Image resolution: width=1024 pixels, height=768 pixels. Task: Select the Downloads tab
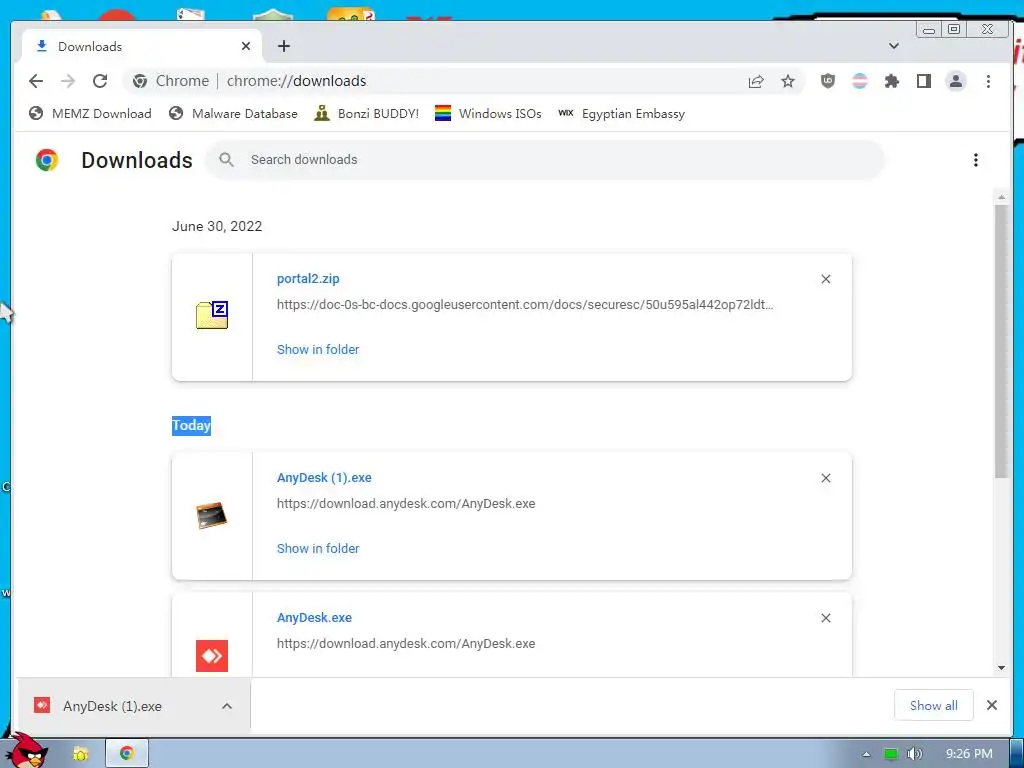(x=142, y=46)
